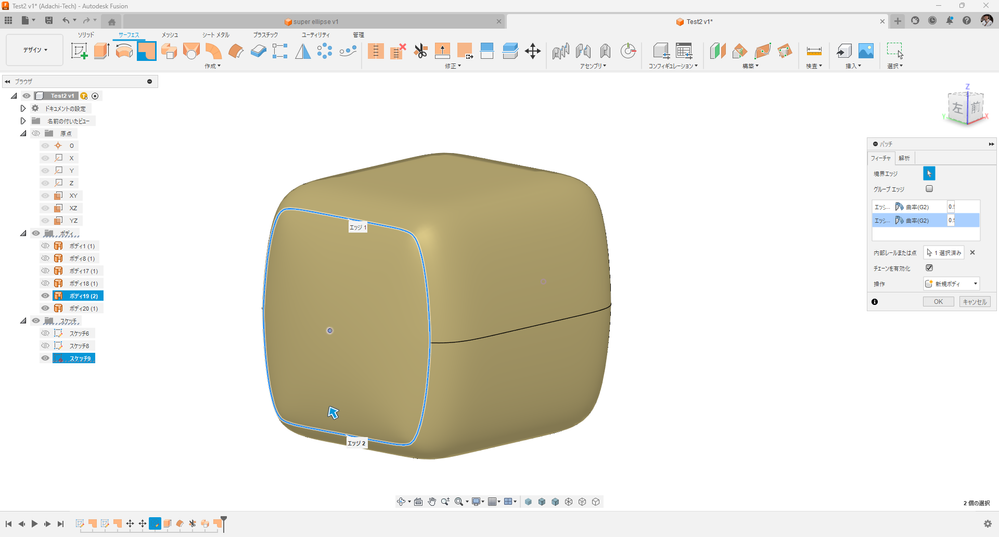Select the surface Loft tool icon
Image resolution: width=999 pixels, height=537 pixels.
tap(191, 51)
